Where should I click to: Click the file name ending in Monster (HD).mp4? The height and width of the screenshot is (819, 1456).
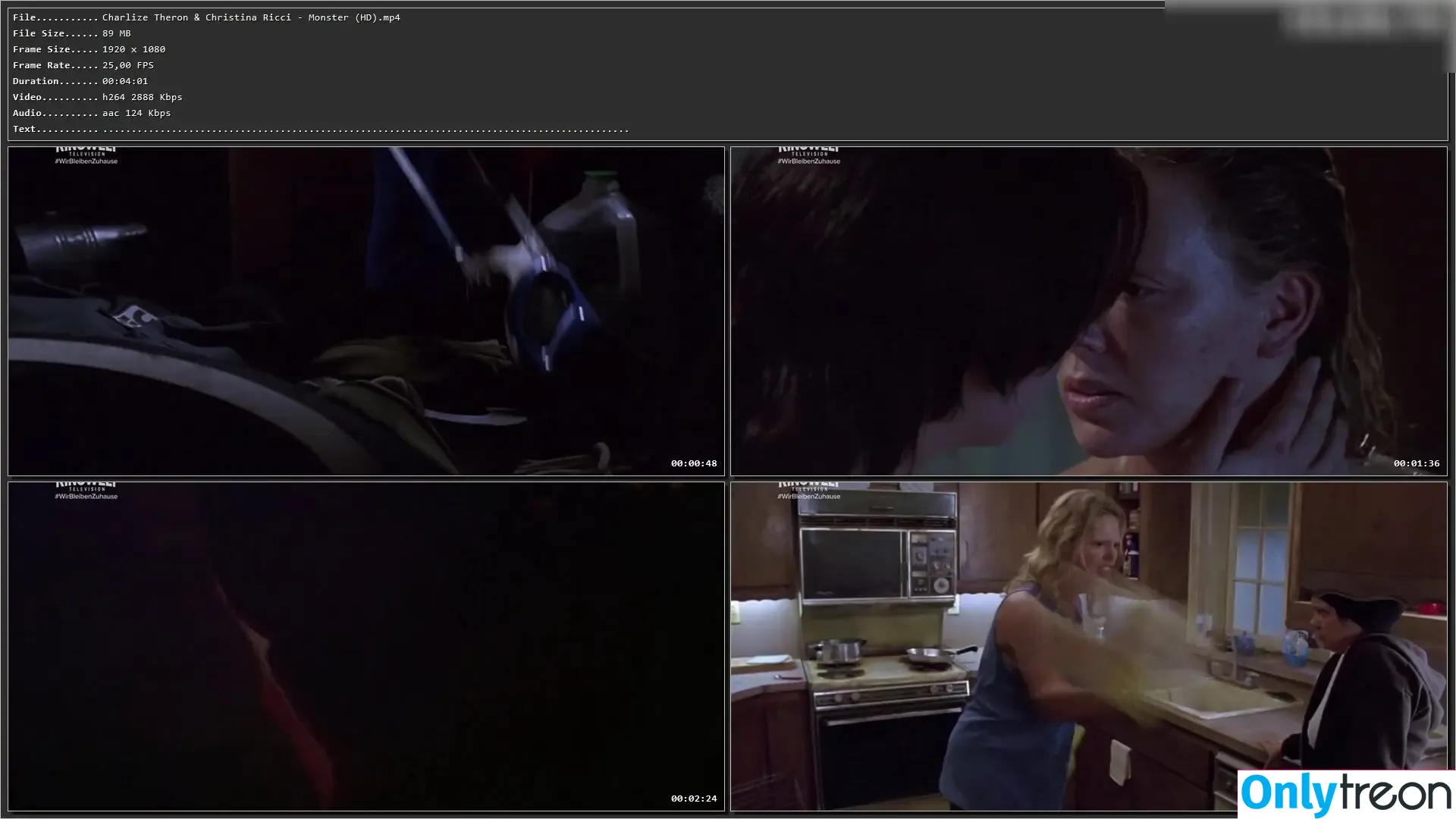pyautogui.click(x=251, y=17)
